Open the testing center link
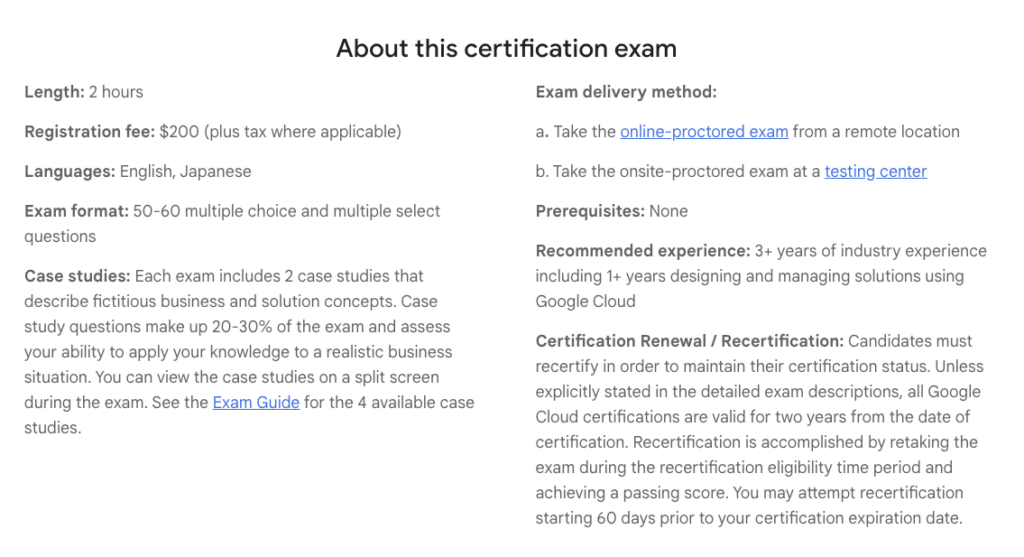Screen dimensions: 1024x557 tap(875, 172)
